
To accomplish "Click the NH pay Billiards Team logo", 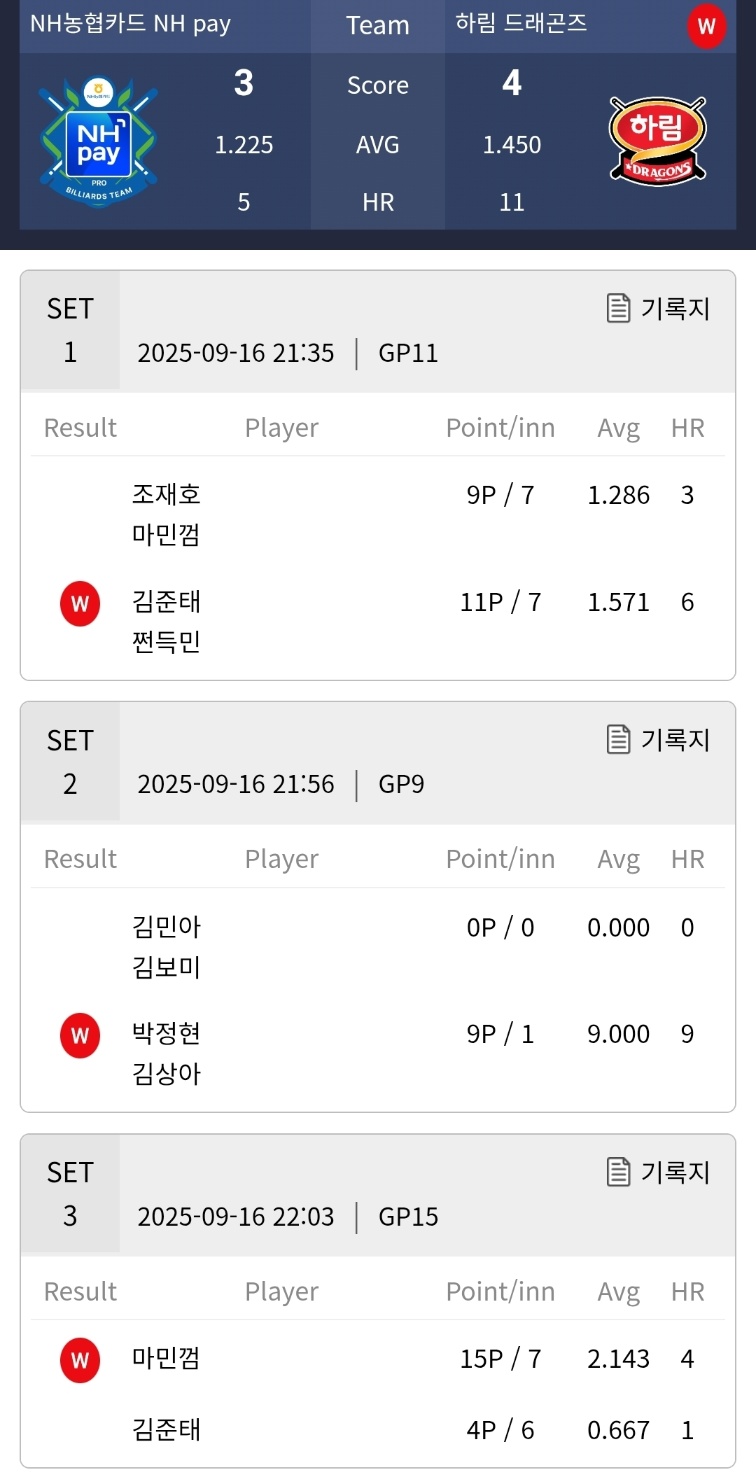I will [99, 142].
